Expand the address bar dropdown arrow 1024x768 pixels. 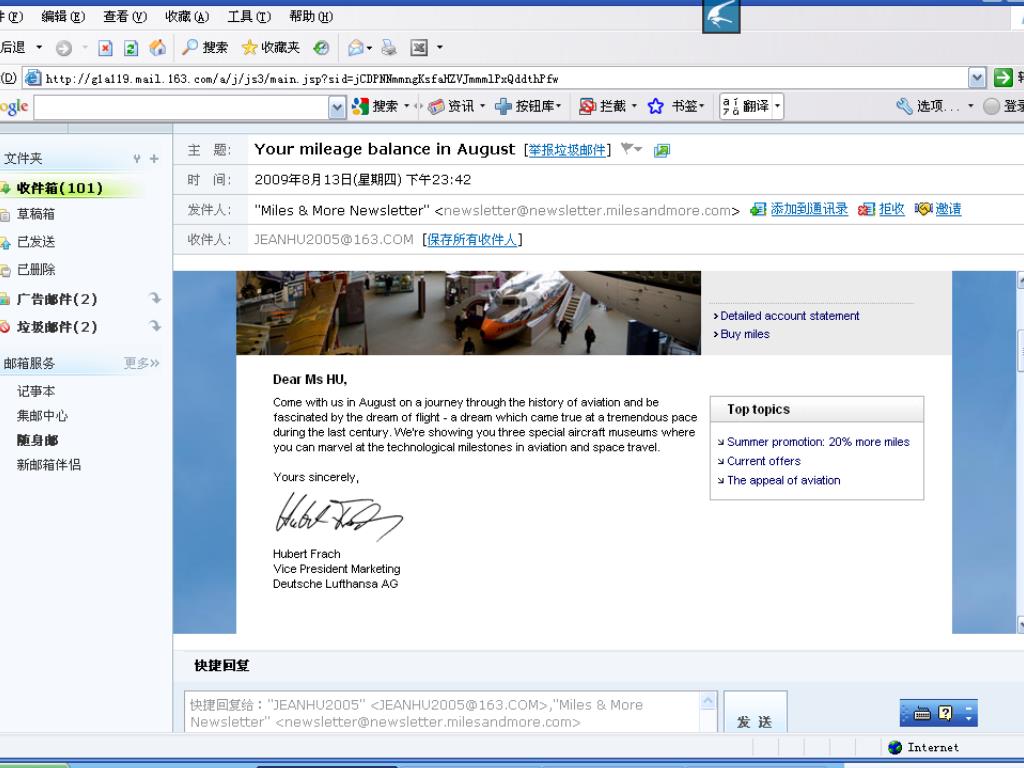(977, 78)
